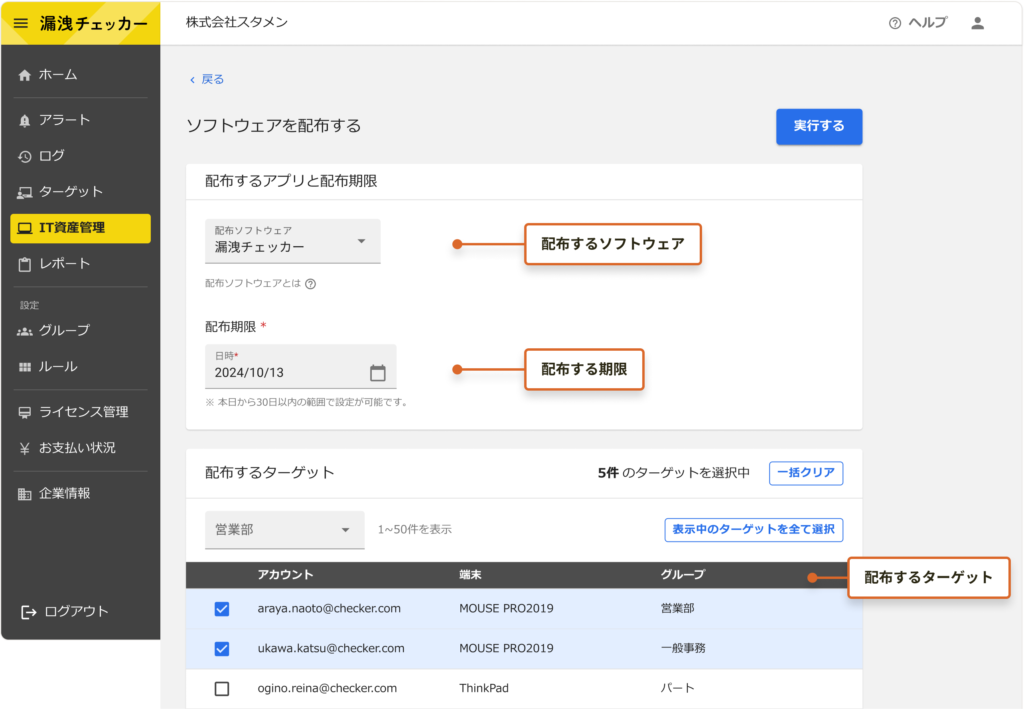Open the 営業部 group filter dropdown
Viewport: 1024px width, 709px height.
tap(285, 529)
